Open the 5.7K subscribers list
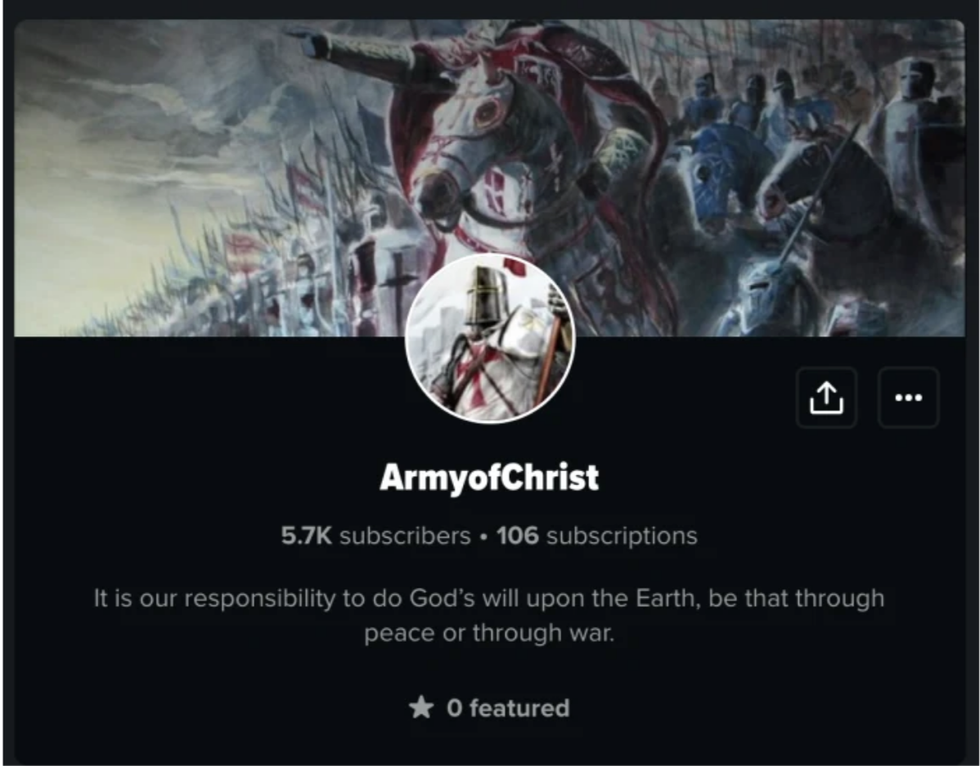The height and width of the screenshot is (766, 980). coord(376,535)
